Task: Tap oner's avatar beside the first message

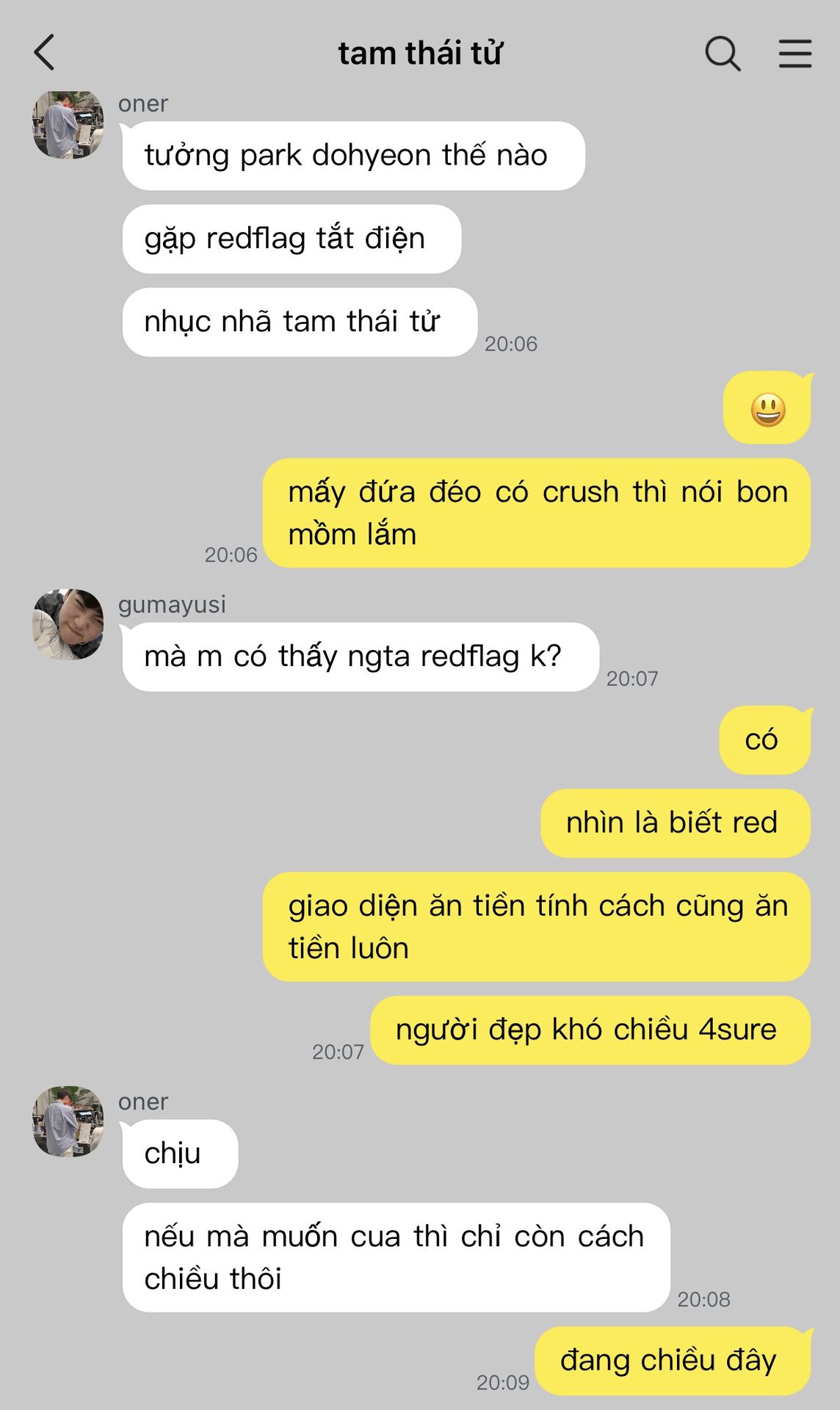Action: (x=68, y=123)
